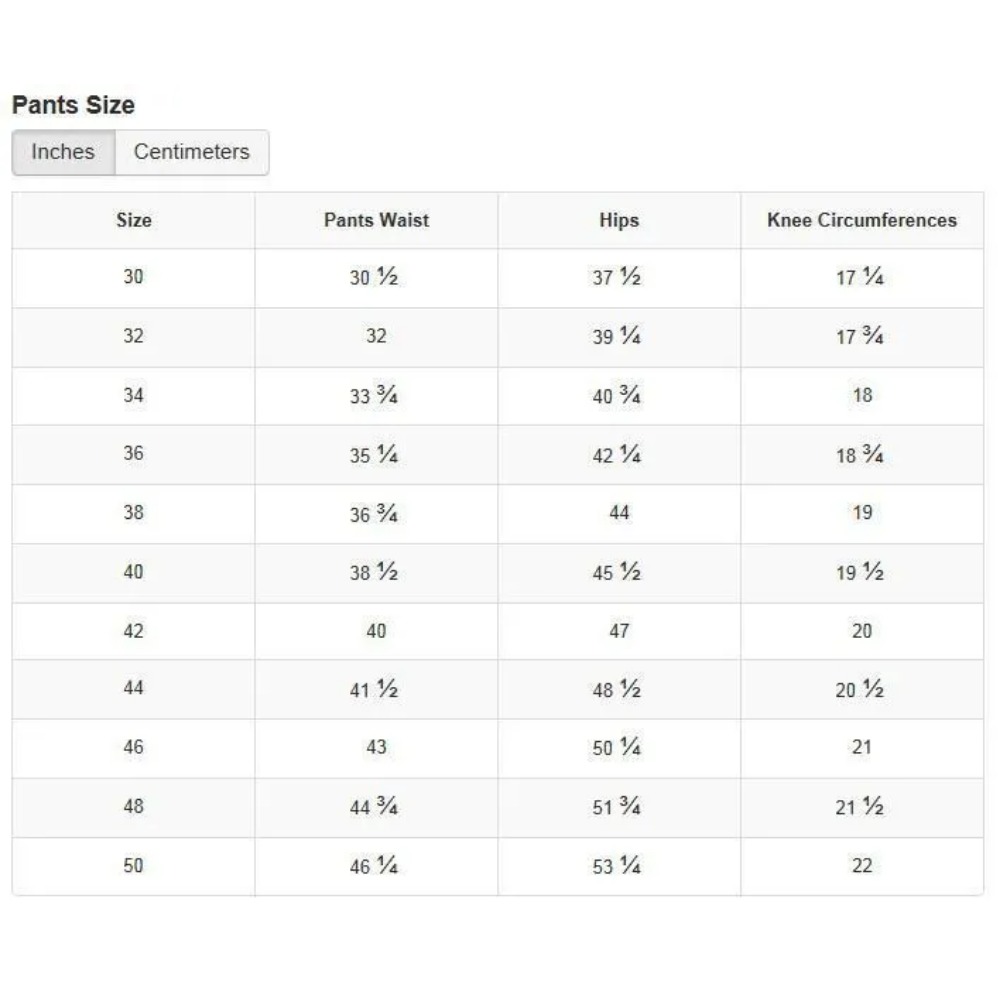Click the Pants Waist column header
The image size is (1000, 1000).
coord(376,220)
